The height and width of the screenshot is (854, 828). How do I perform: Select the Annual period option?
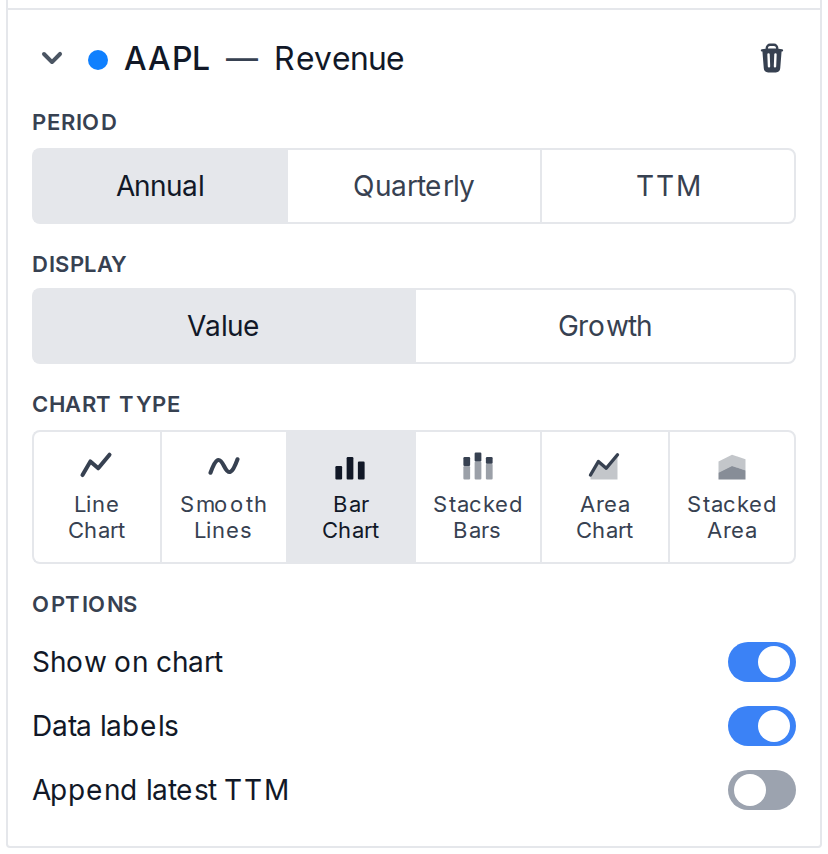160,186
